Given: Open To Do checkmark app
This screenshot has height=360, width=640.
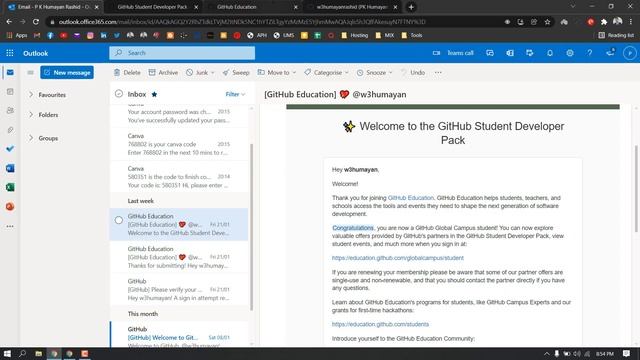Looking at the screenshot, I should (10, 149).
